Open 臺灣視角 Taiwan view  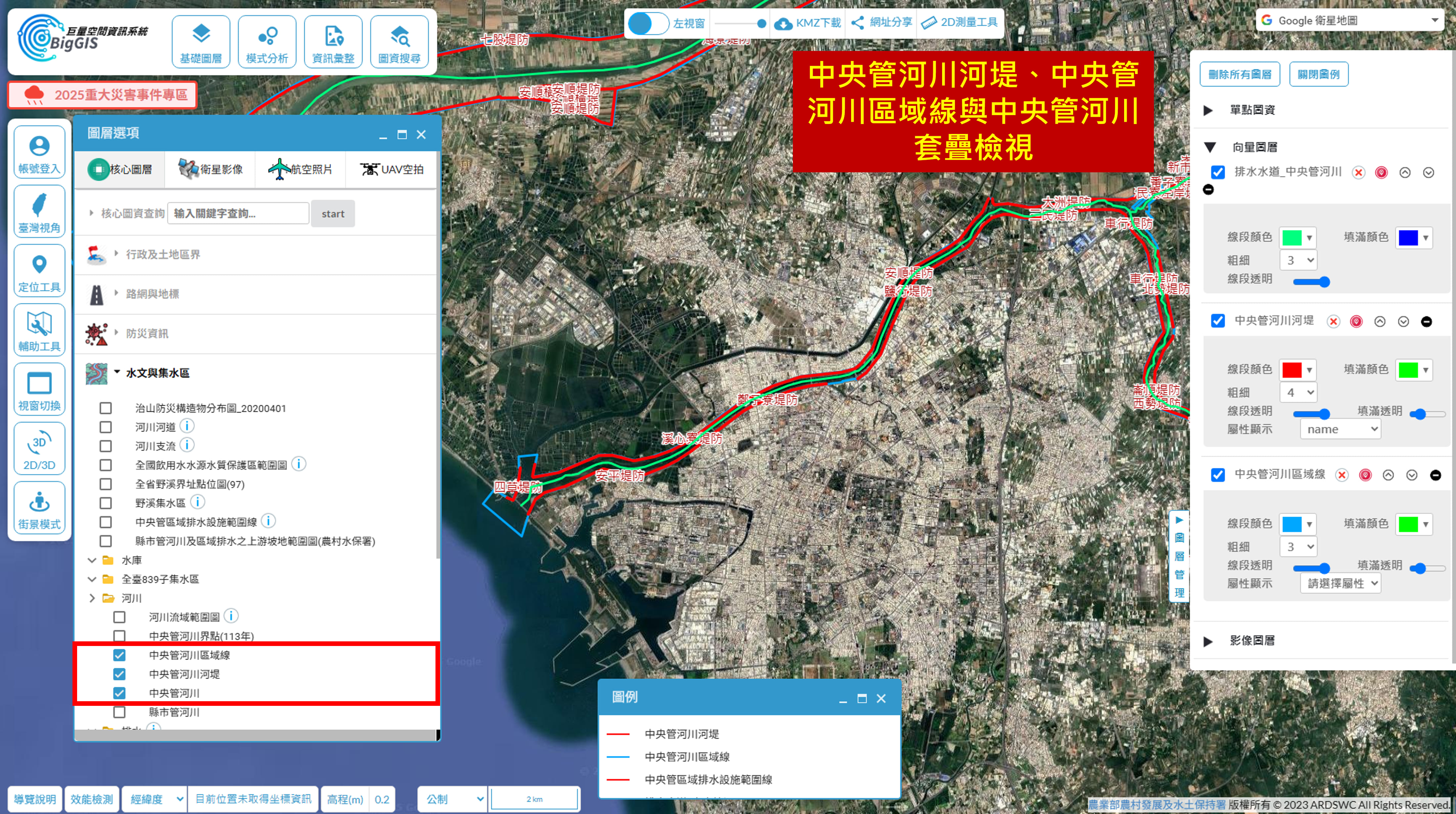[x=39, y=212]
